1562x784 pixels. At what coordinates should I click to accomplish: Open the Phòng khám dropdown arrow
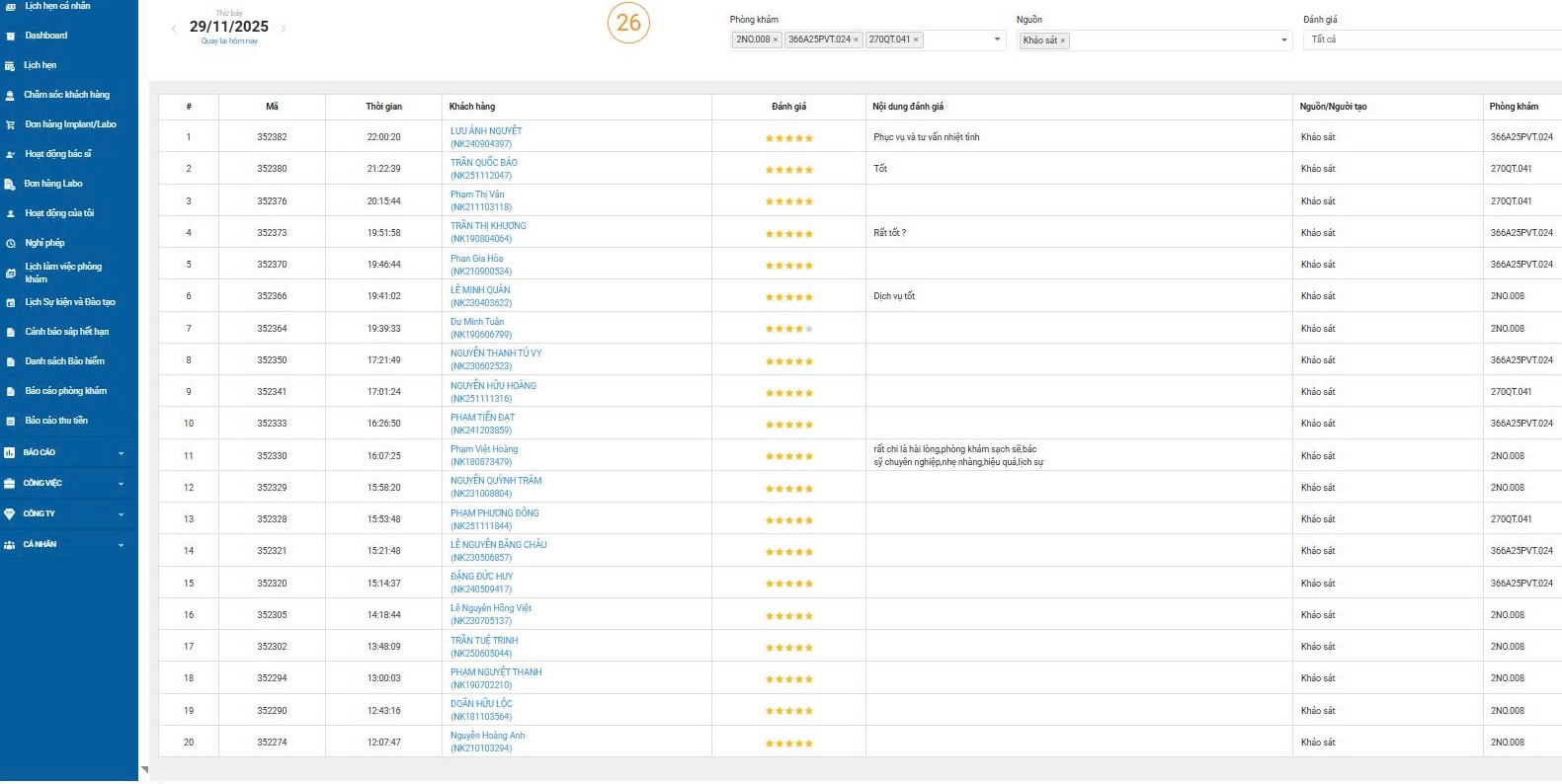tap(997, 40)
